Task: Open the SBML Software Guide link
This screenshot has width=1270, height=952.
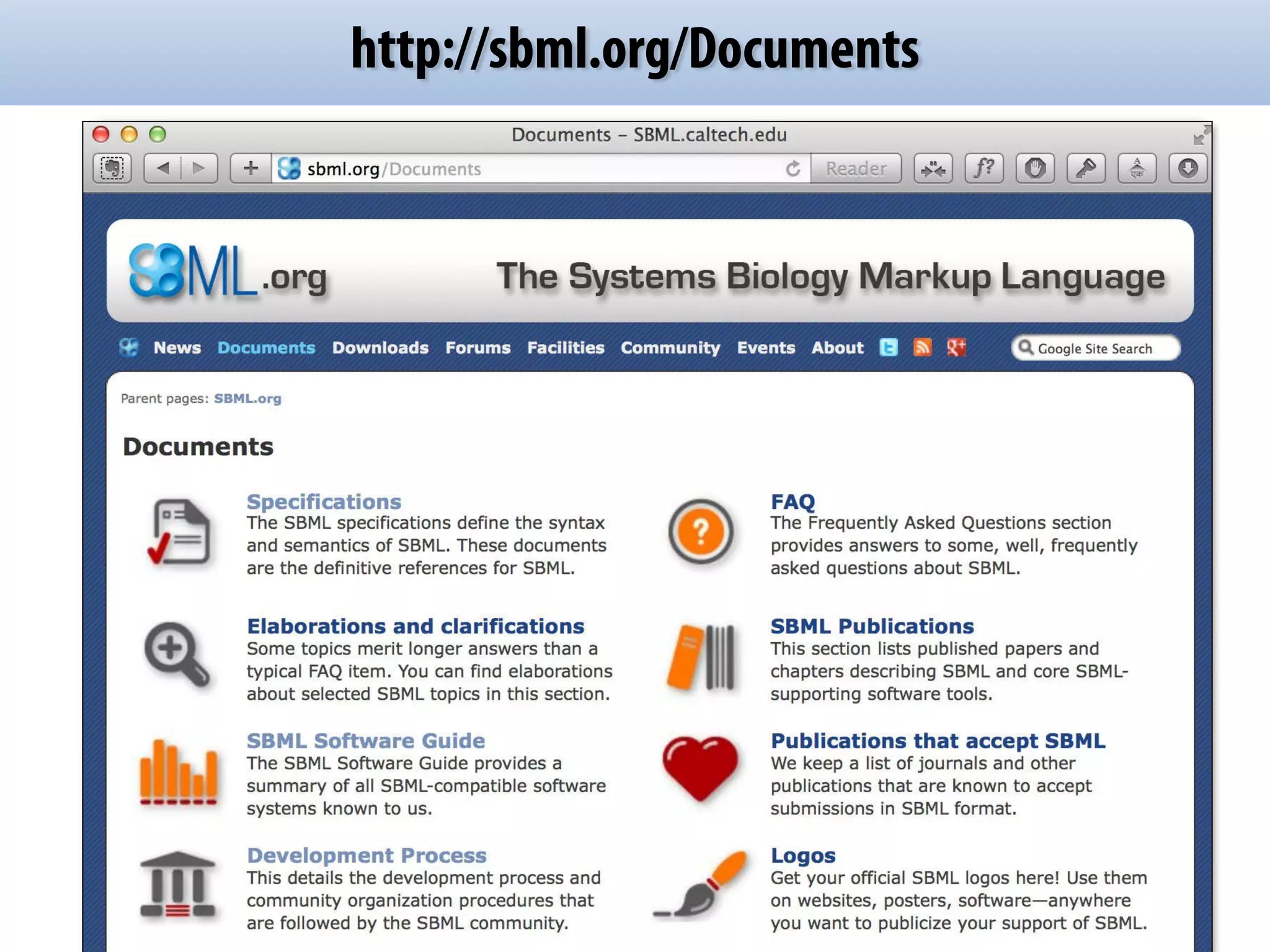Action: pyautogui.click(x=366, y=741)
